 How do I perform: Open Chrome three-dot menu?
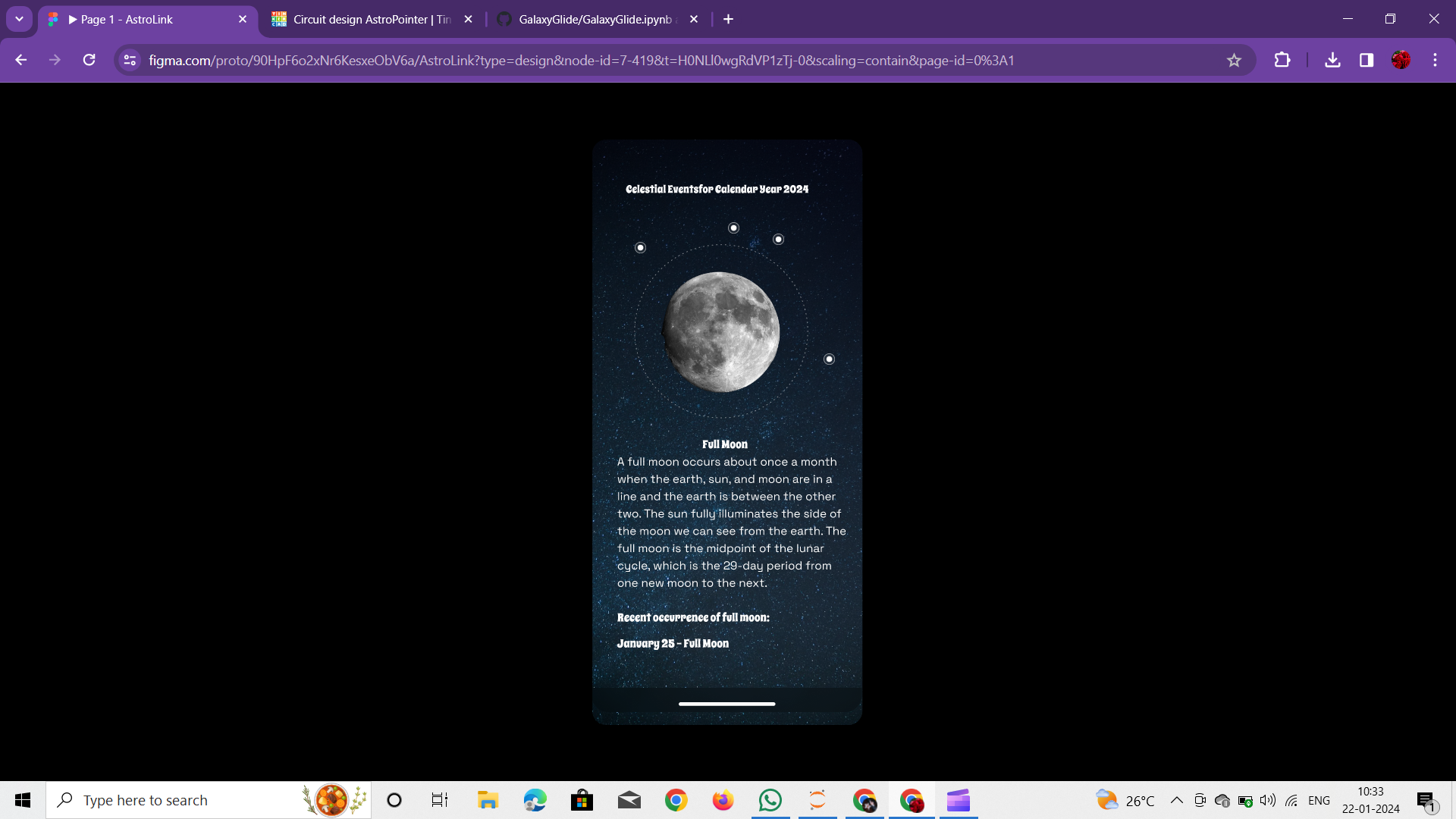point(1435,60)
